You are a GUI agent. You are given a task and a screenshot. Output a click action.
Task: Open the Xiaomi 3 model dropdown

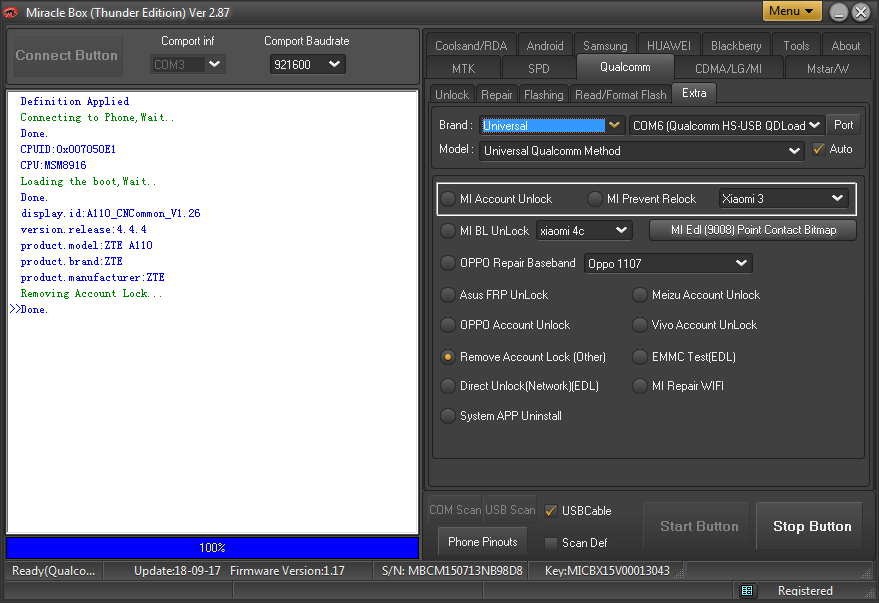click(x=783, y=199)
